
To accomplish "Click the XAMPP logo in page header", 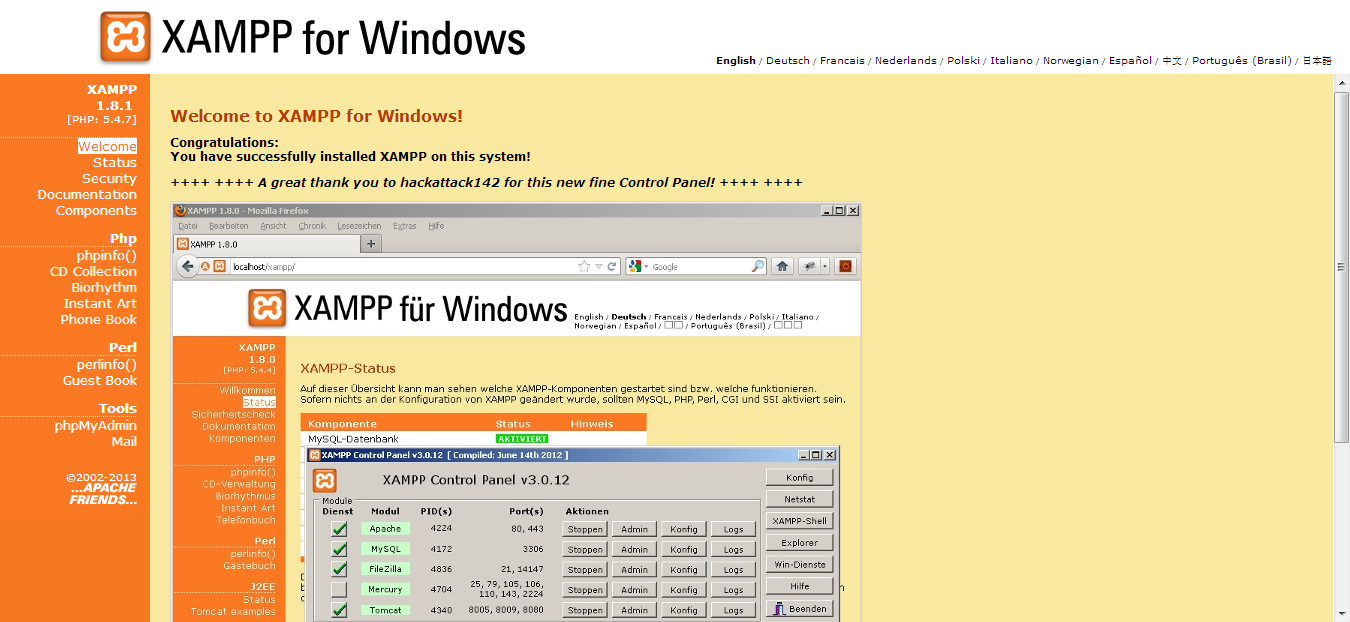I will pos(126,37).
